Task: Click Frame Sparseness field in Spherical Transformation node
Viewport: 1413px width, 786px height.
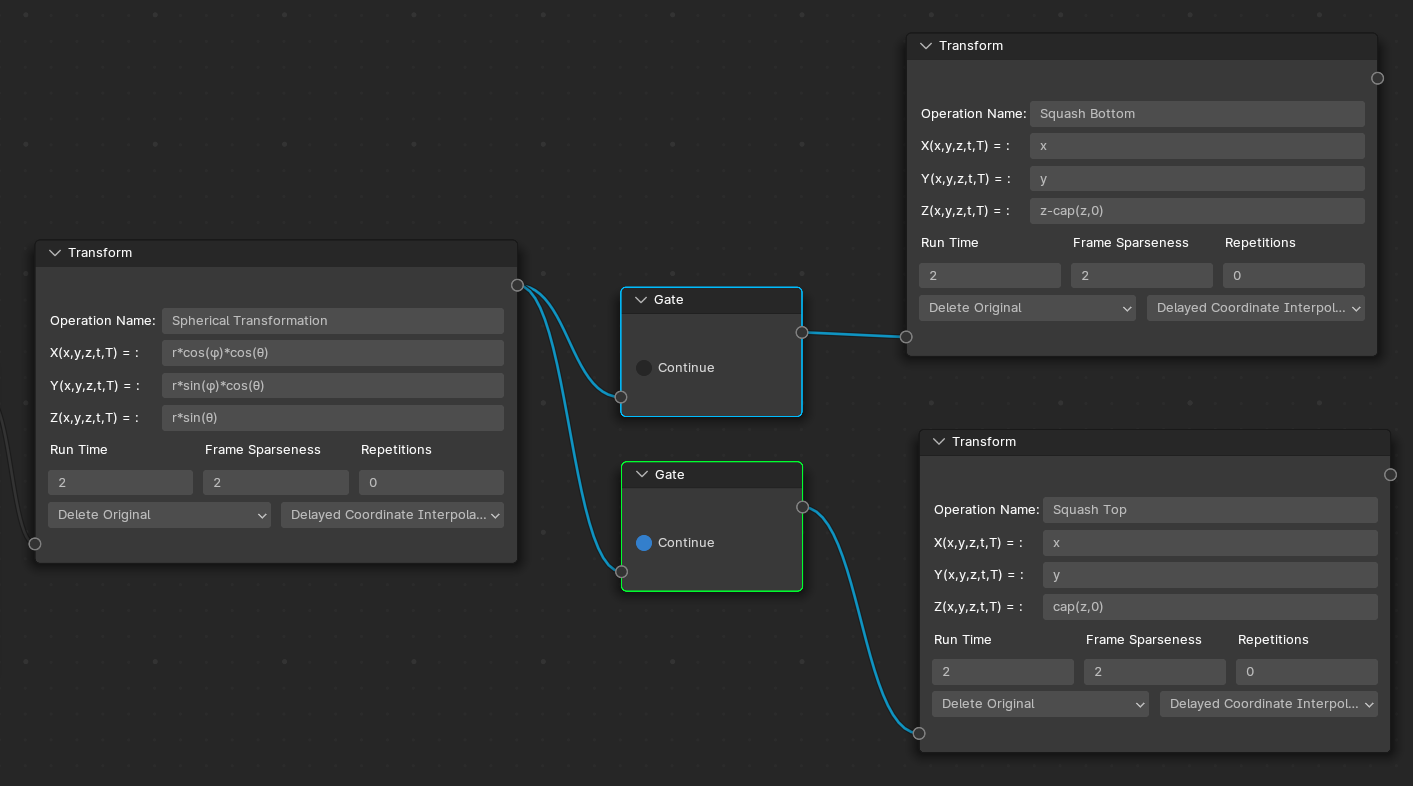Action: [x=276, y=483]
